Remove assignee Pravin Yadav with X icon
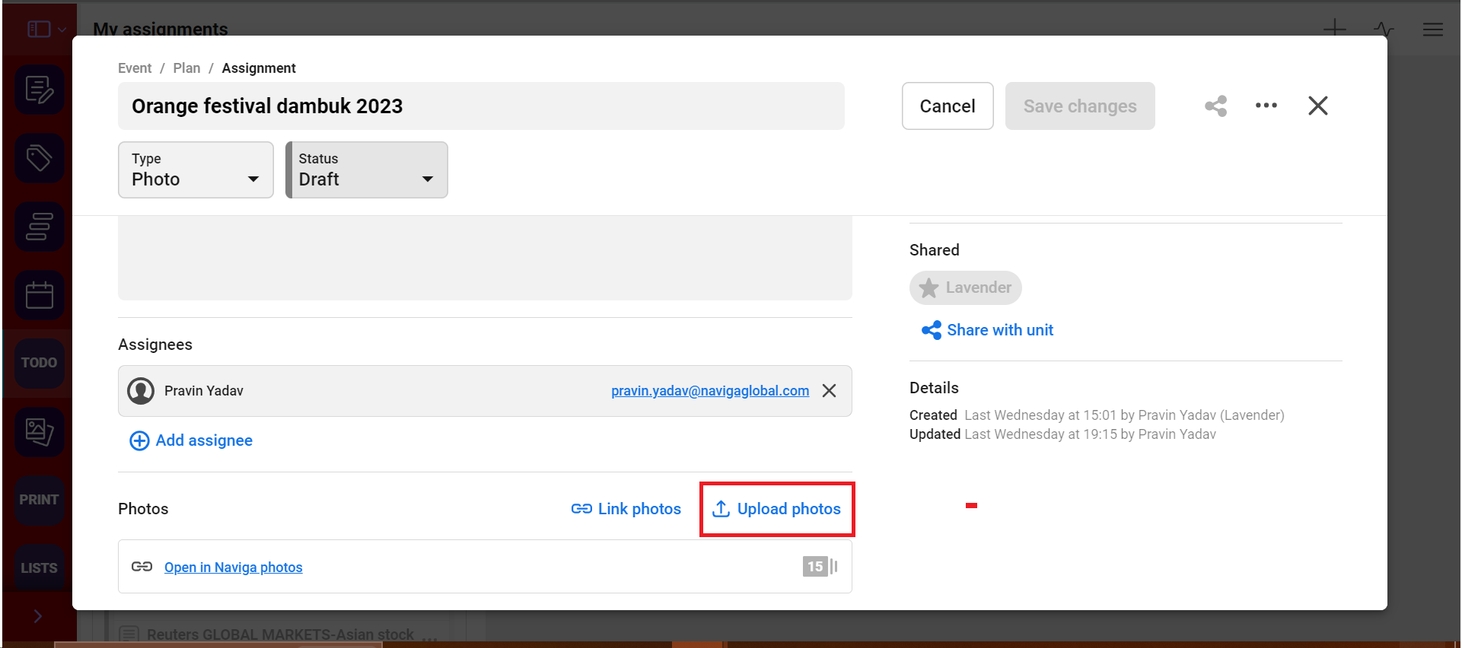 click(x=829, y=391)
